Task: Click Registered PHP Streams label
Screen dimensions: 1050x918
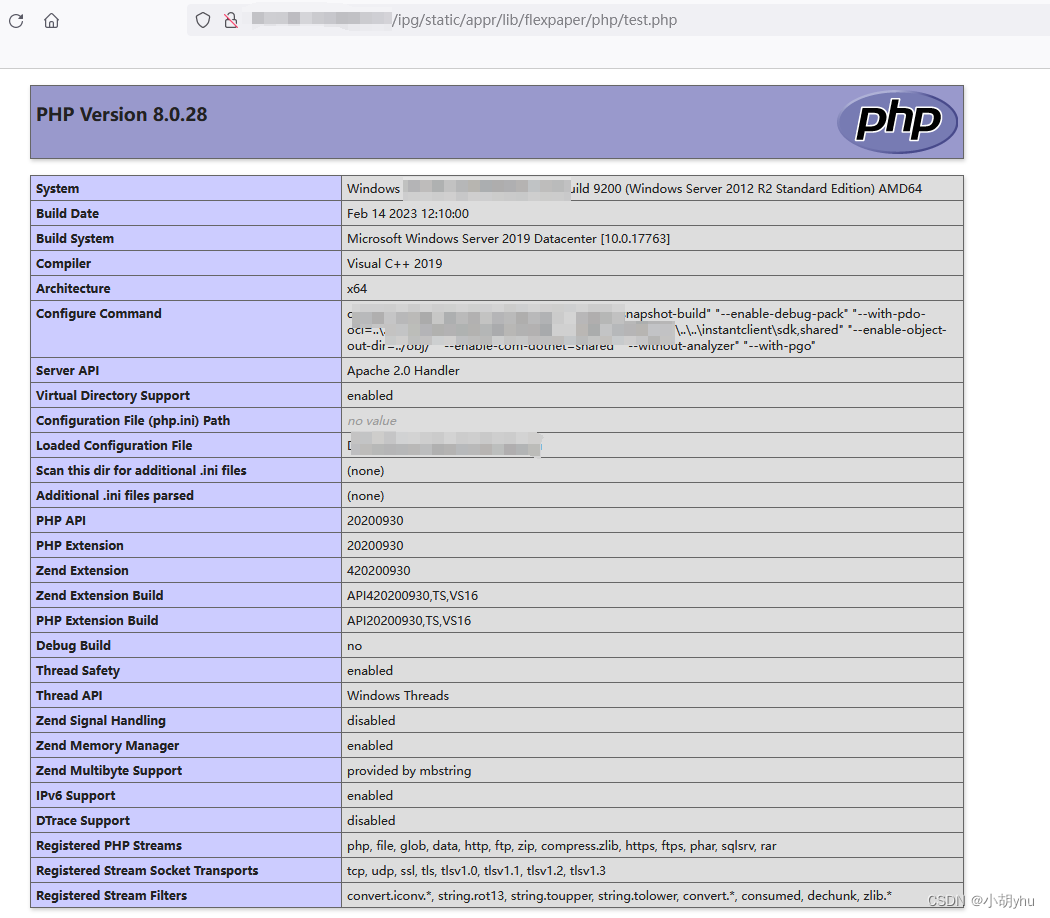Action: 109,846
